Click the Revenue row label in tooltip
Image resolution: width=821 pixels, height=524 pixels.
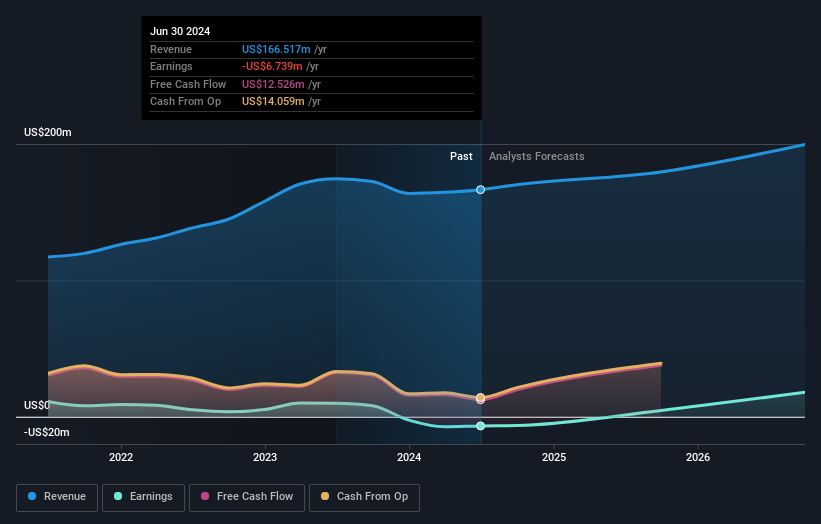[x=171, y=49]
